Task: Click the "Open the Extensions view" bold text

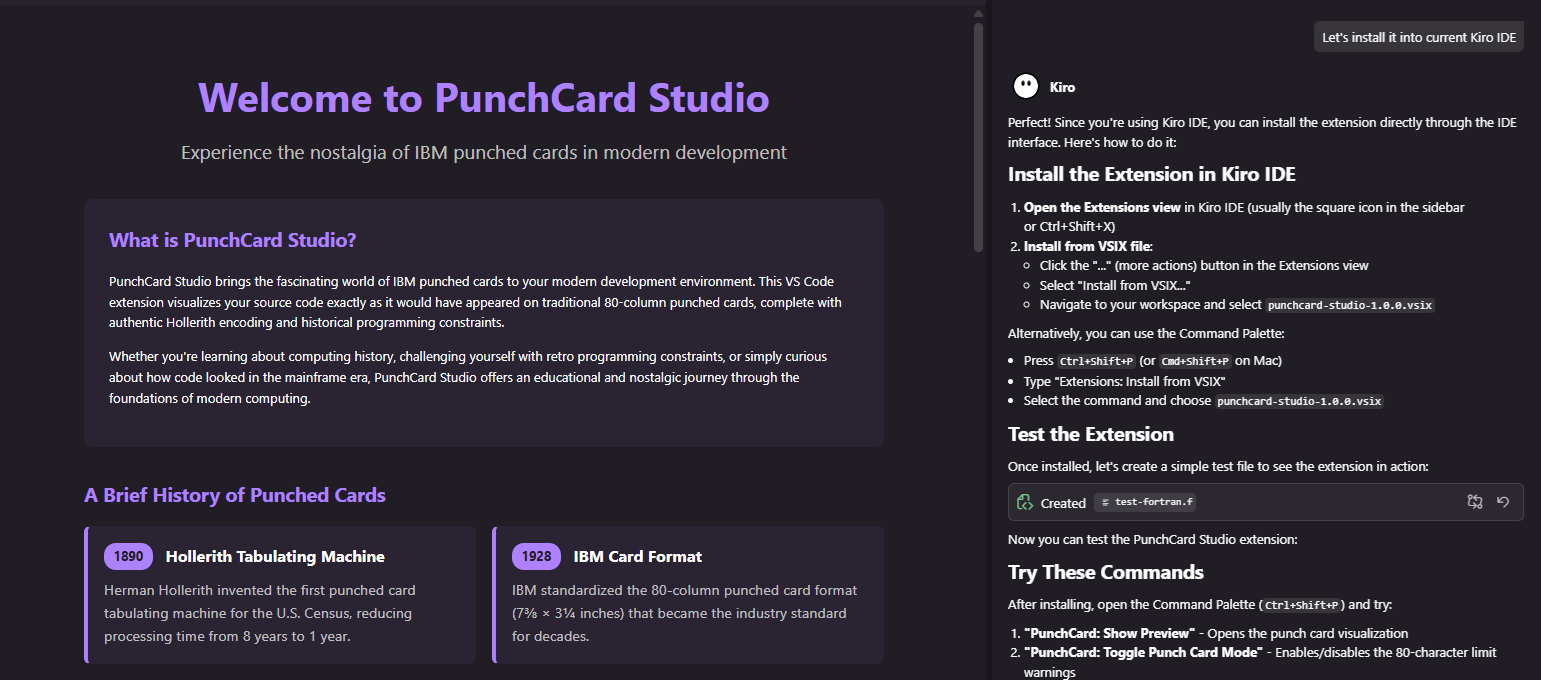Action: [1102, 207]
